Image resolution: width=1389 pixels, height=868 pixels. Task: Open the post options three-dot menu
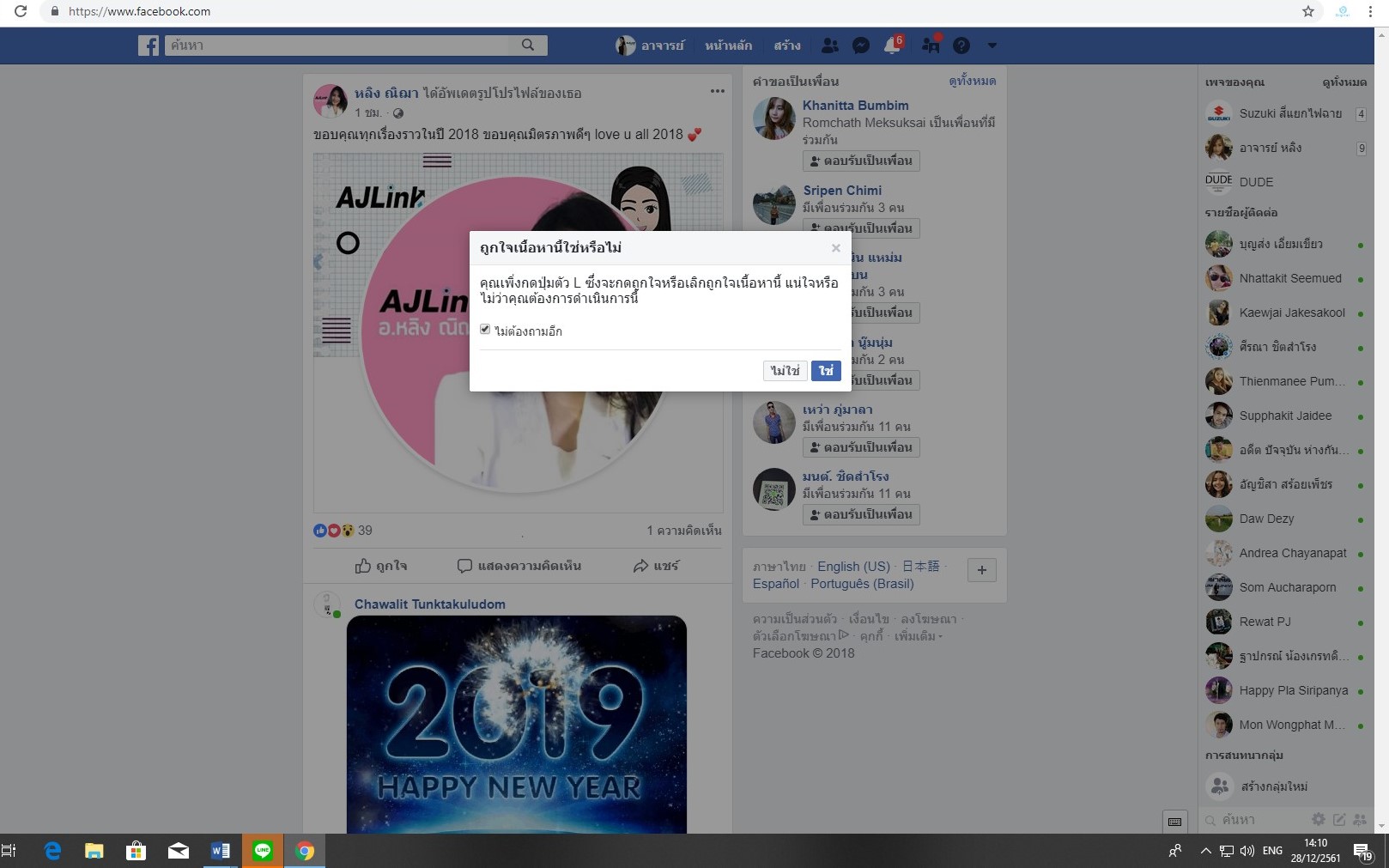pyautogui.click(x=717, y=91)
